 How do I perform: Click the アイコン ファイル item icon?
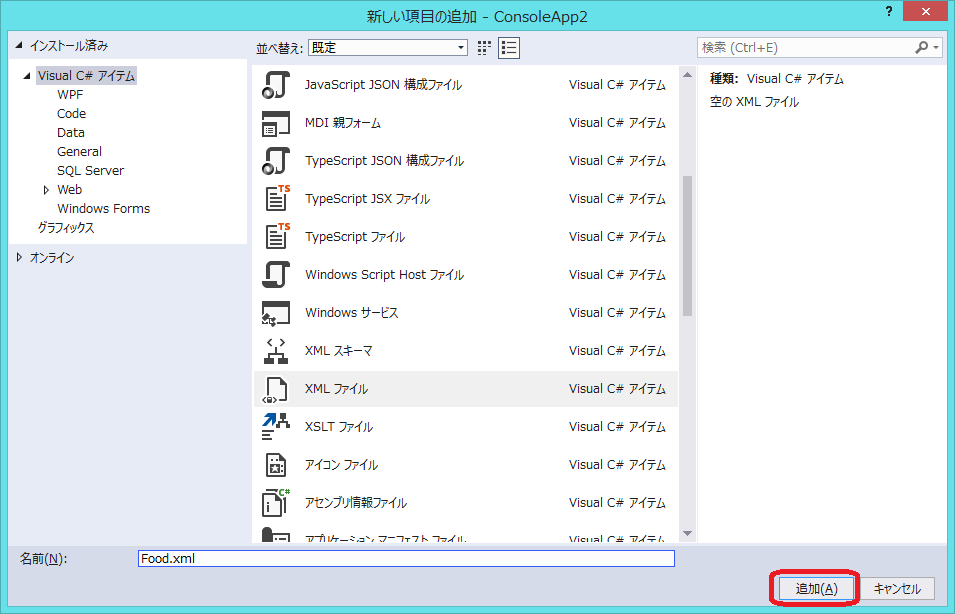pos(276,465)
